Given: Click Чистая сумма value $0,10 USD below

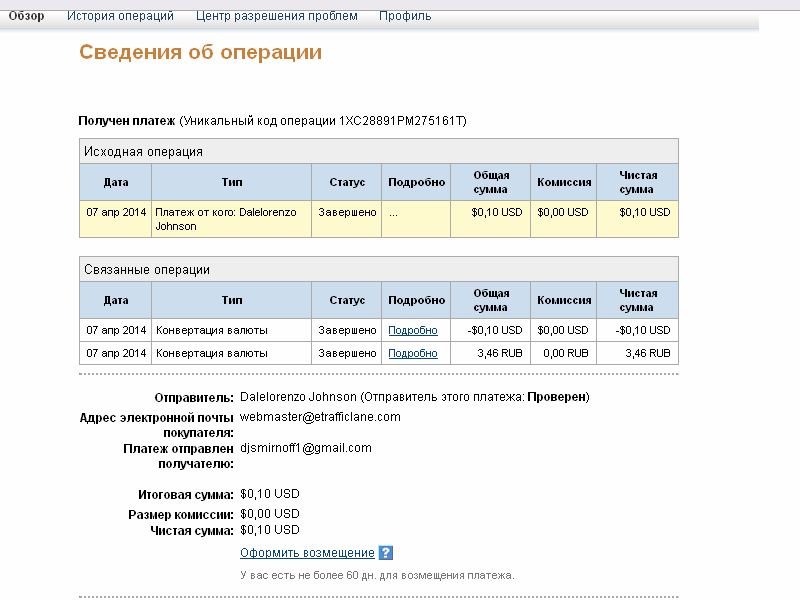Looking at the screenshot, I should (x=270, y=530).
